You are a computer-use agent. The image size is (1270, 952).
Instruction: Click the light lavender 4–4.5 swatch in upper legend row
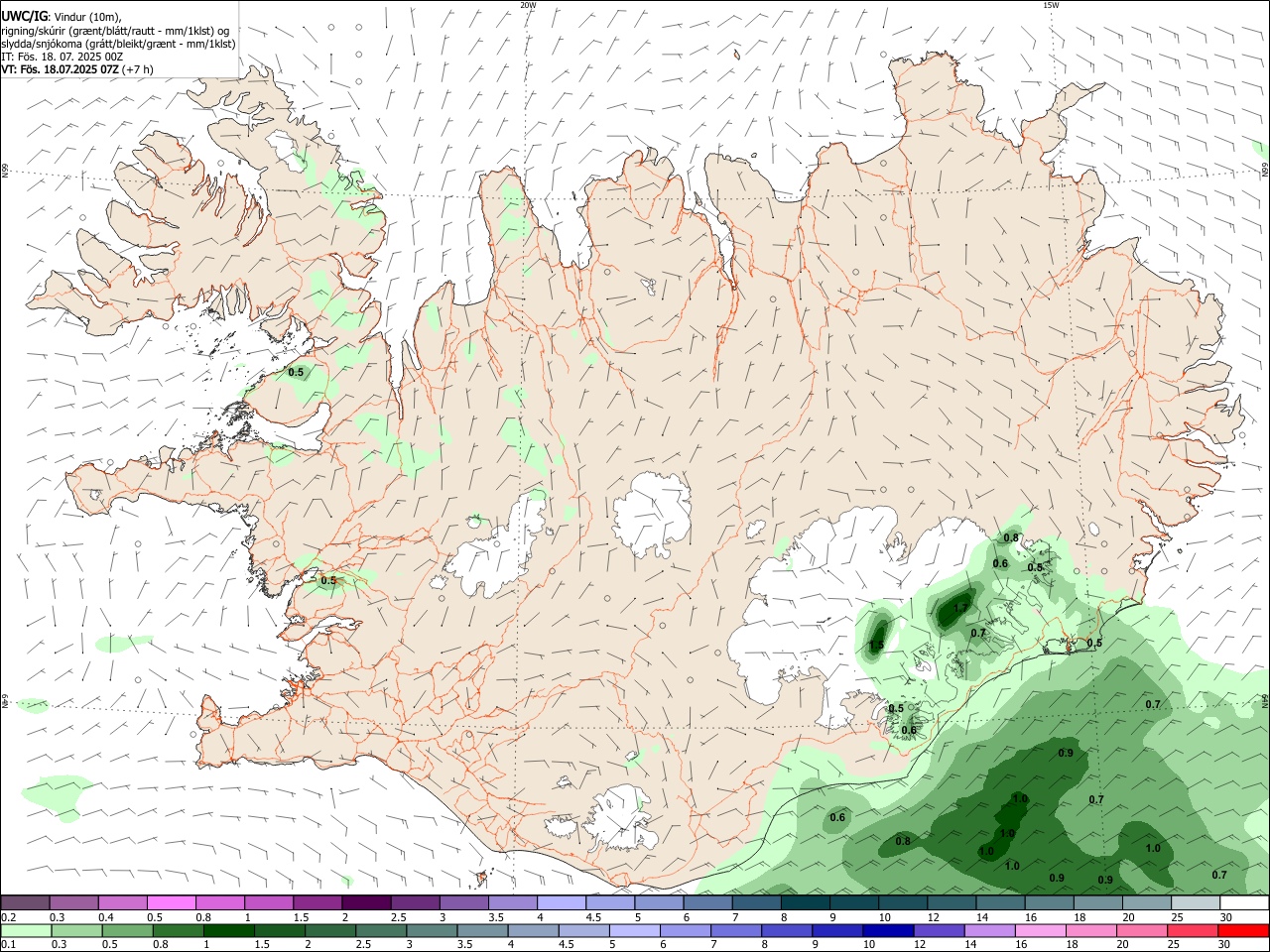561,903
